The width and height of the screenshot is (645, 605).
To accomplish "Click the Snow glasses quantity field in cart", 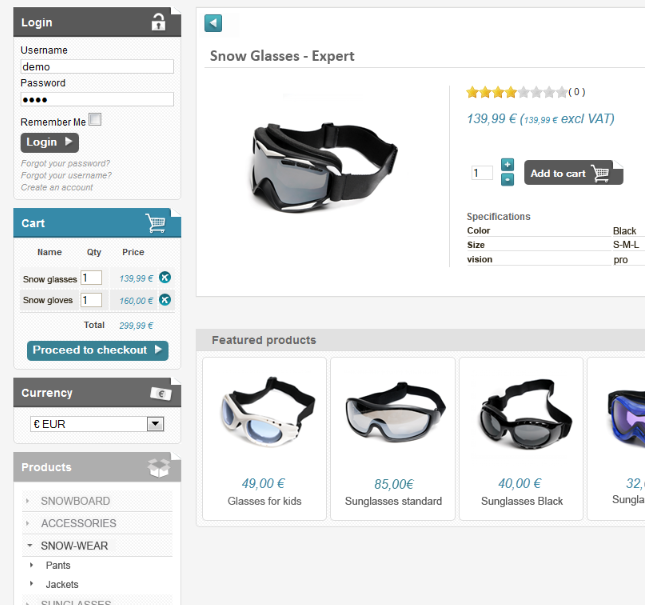I will 91,278.
